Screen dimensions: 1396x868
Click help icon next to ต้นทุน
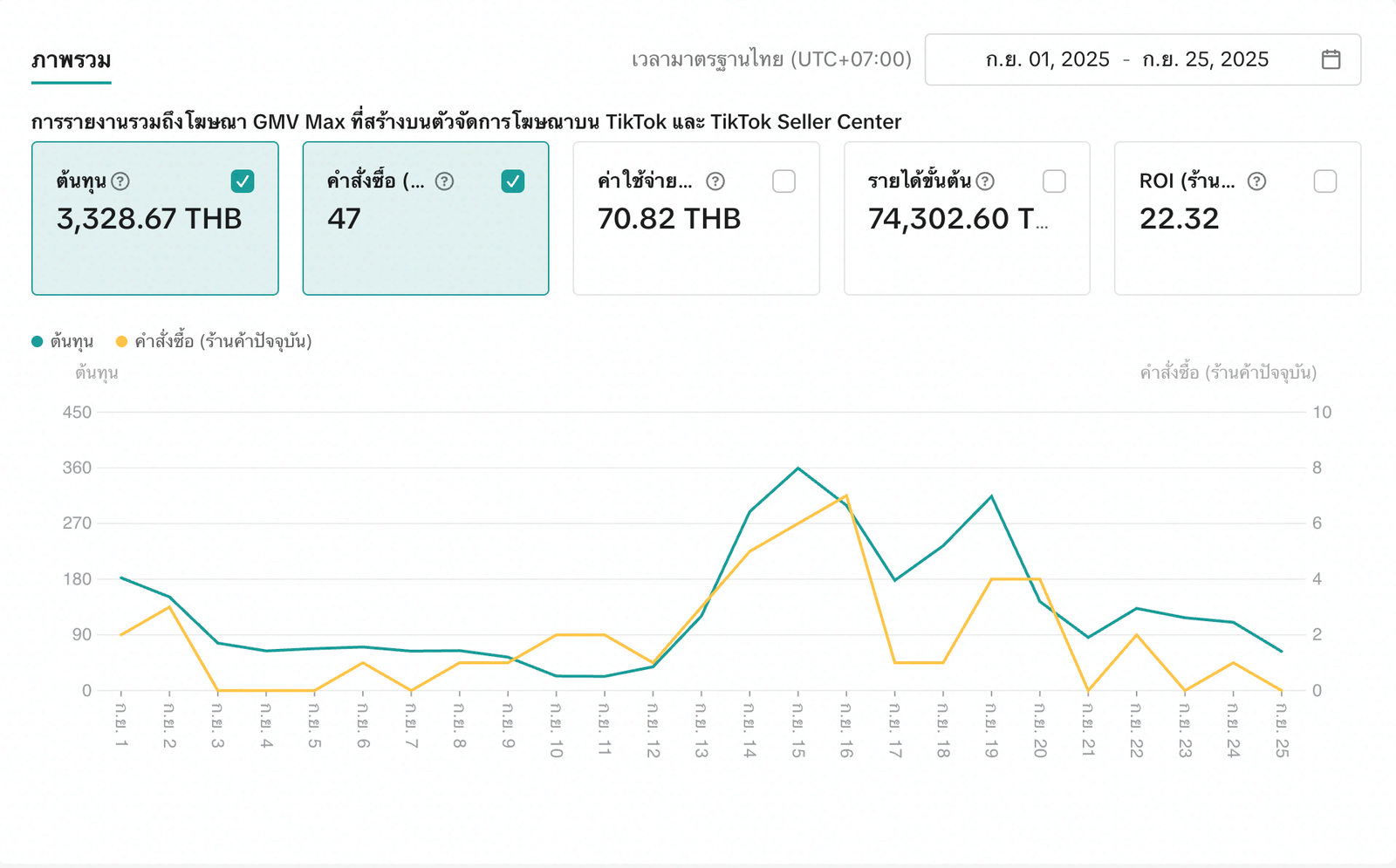click(x=121, y=181)
